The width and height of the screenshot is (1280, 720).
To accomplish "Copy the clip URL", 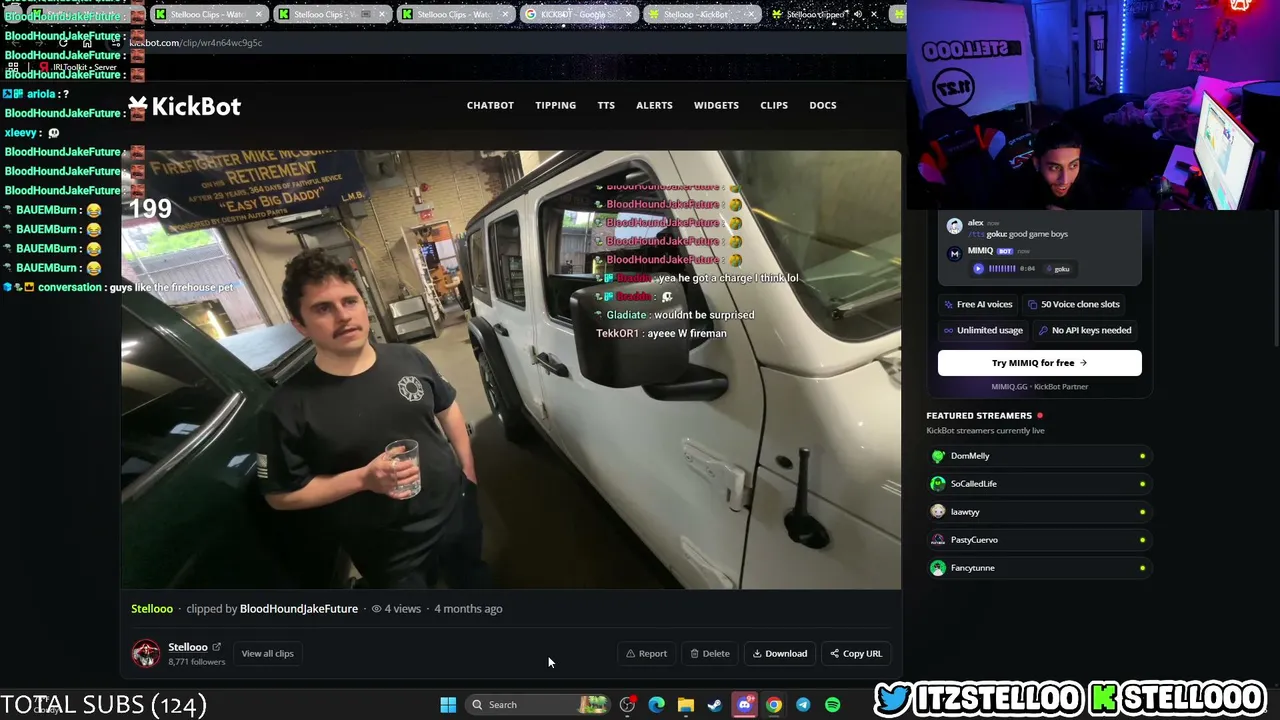I will click(856, 654).
